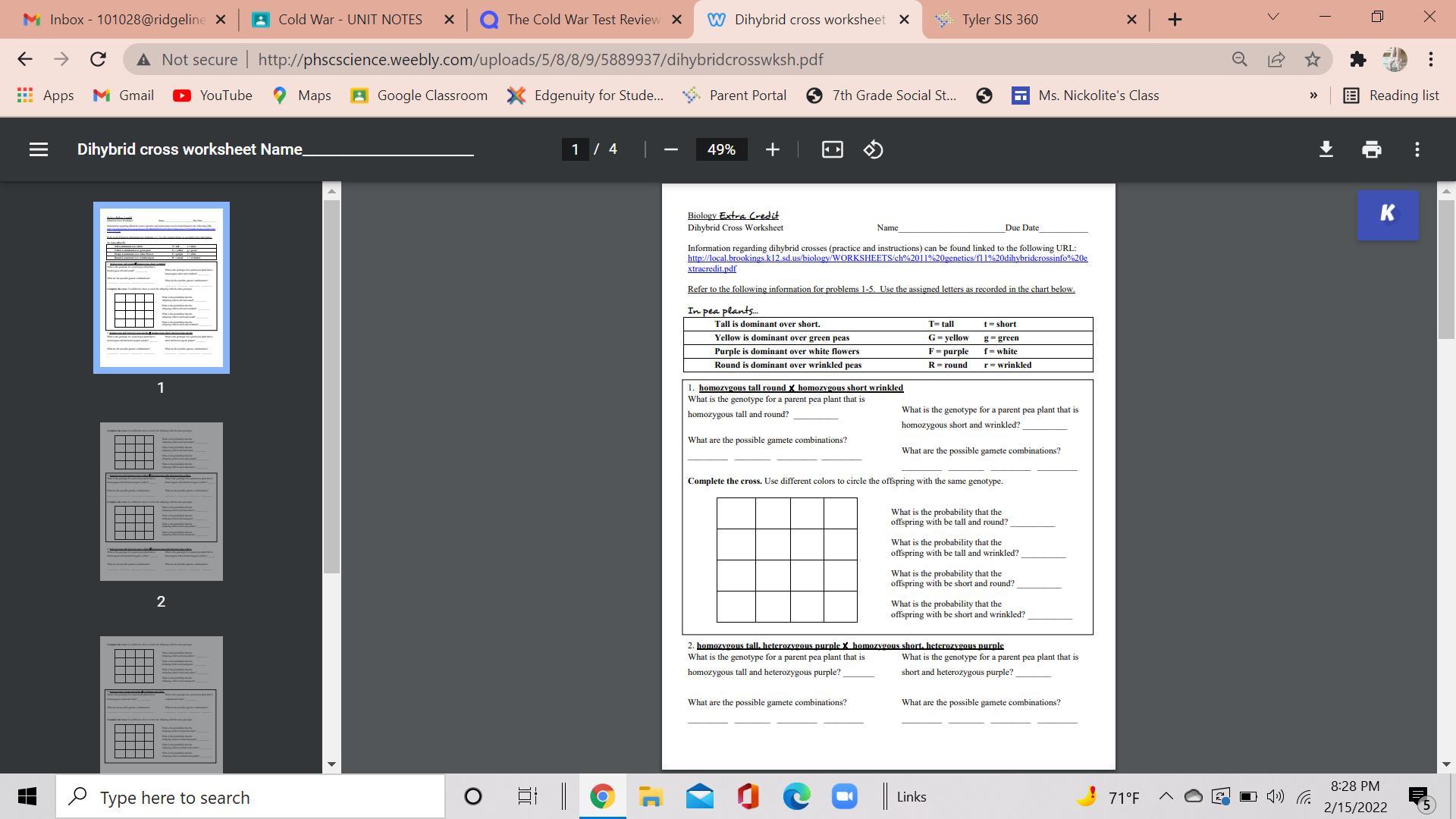
Task: Open the tab search dropdown arrow
Action: tap(1273, 17)
